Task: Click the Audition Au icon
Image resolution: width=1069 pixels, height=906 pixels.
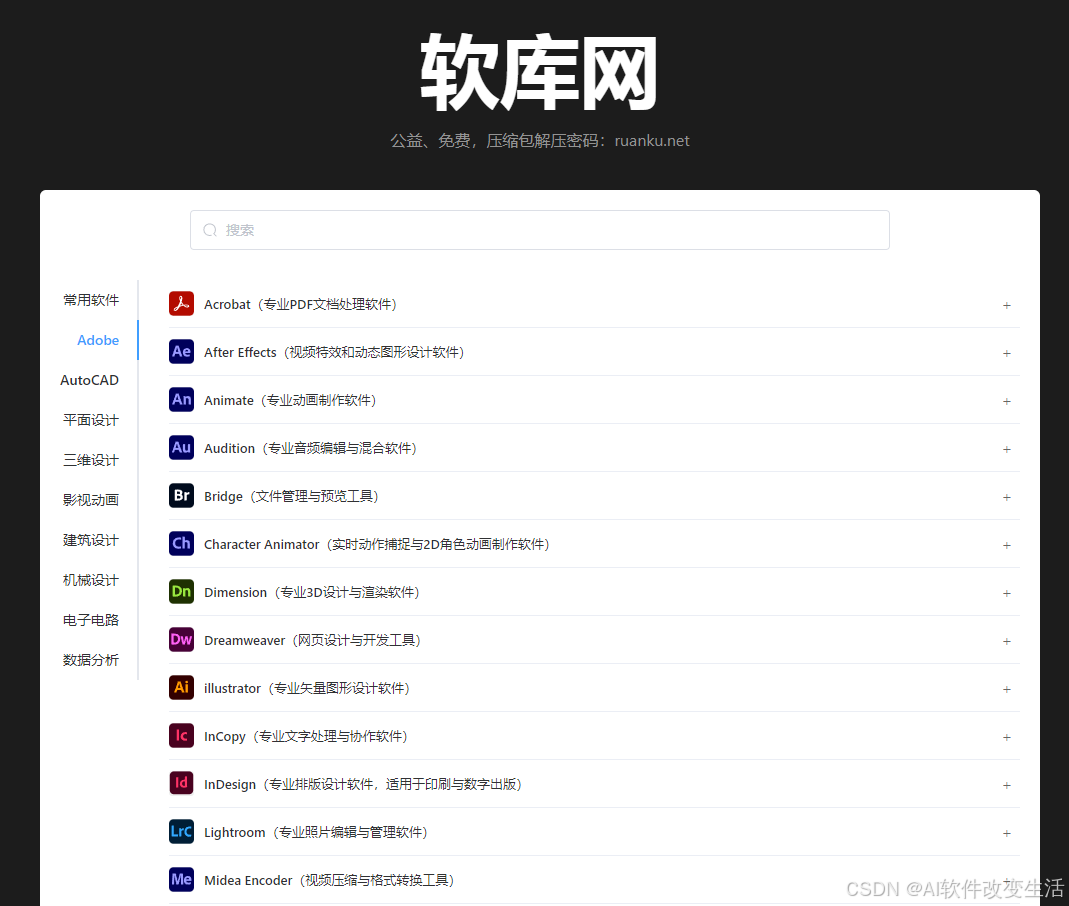Action: coord(181,447)
